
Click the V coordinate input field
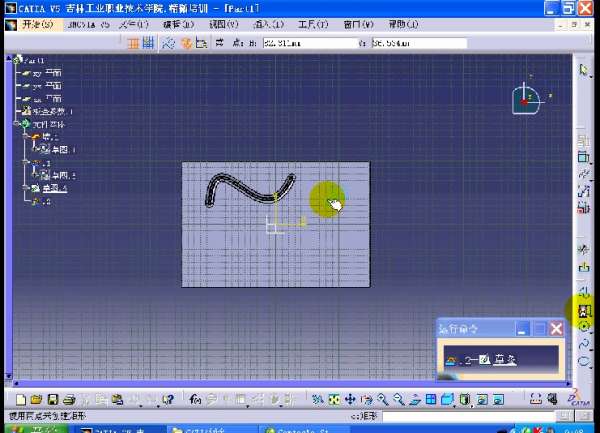(419, 43)
